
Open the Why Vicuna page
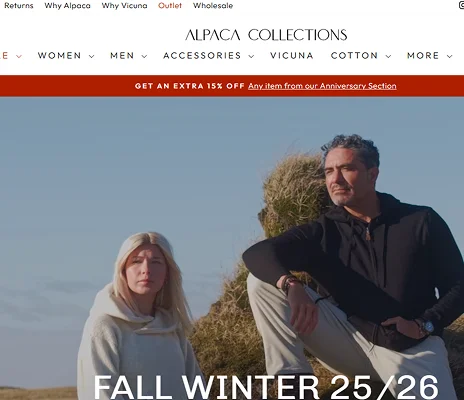pyautogui.click(x=124, y=6)
